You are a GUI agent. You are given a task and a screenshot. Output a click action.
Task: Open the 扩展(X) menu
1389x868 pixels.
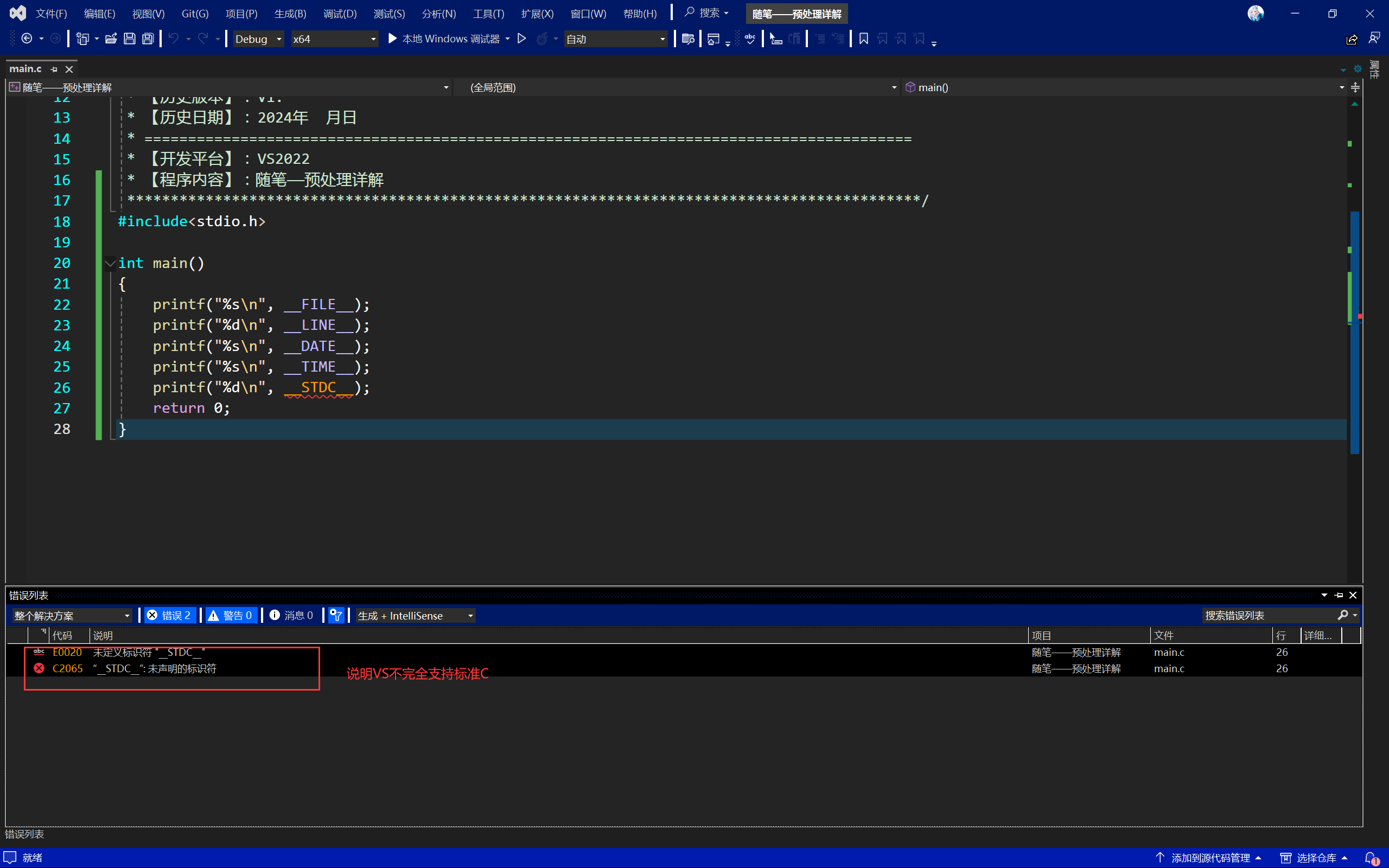537,13
